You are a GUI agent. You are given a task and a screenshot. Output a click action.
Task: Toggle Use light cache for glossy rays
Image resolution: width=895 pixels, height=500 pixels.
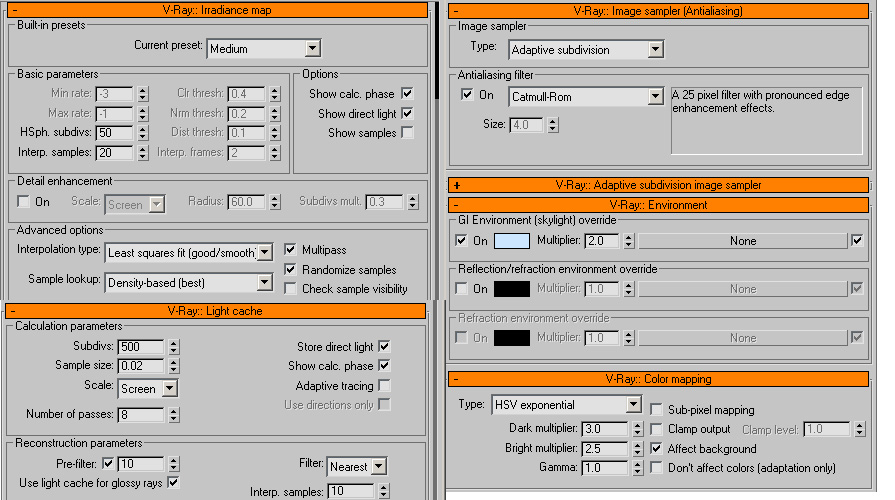pyautogui.click(x=173, y=483)
